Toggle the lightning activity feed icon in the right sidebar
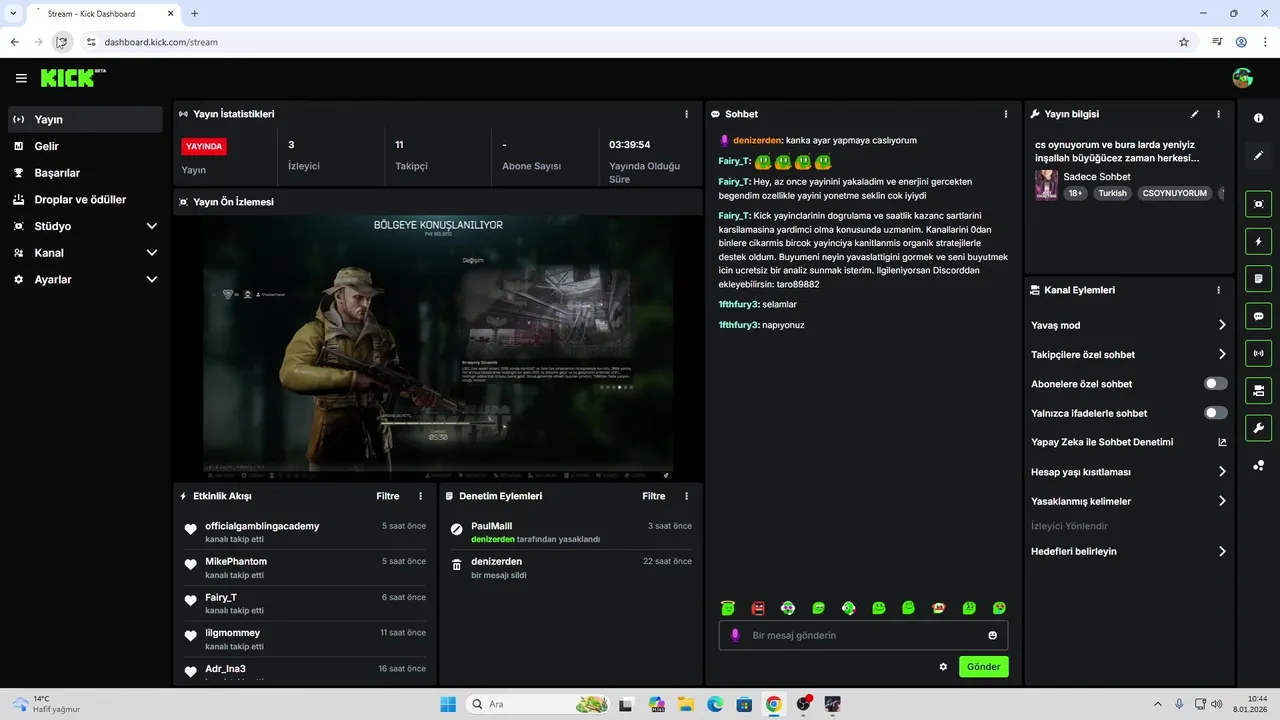Screen dimensions: 1280x720 click(x=1258, y=241)
